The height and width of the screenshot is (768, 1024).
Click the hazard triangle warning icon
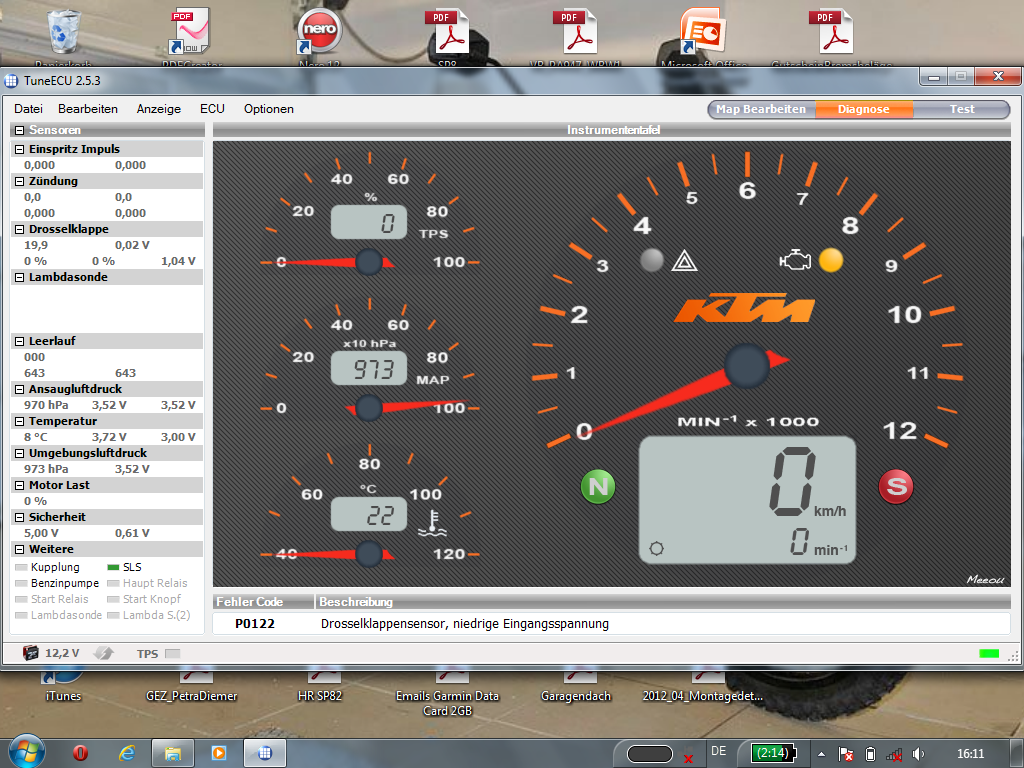click(684, 262)
